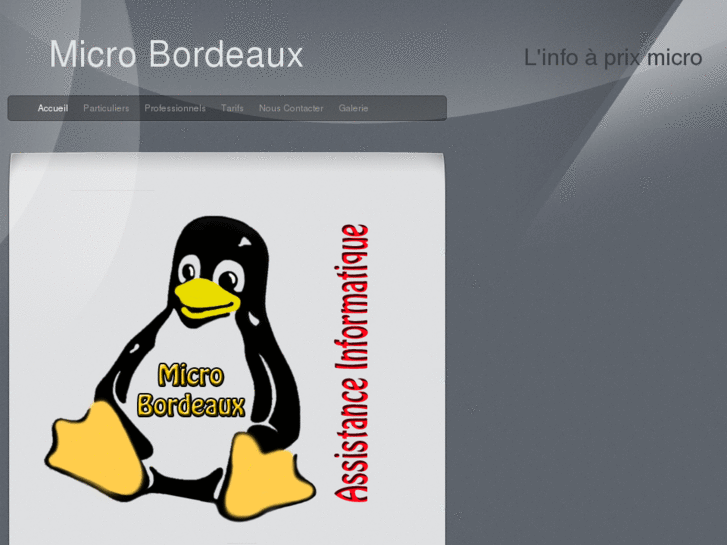Open the Accueil menu item
This screenshot has width=727, height=545.
53,108
